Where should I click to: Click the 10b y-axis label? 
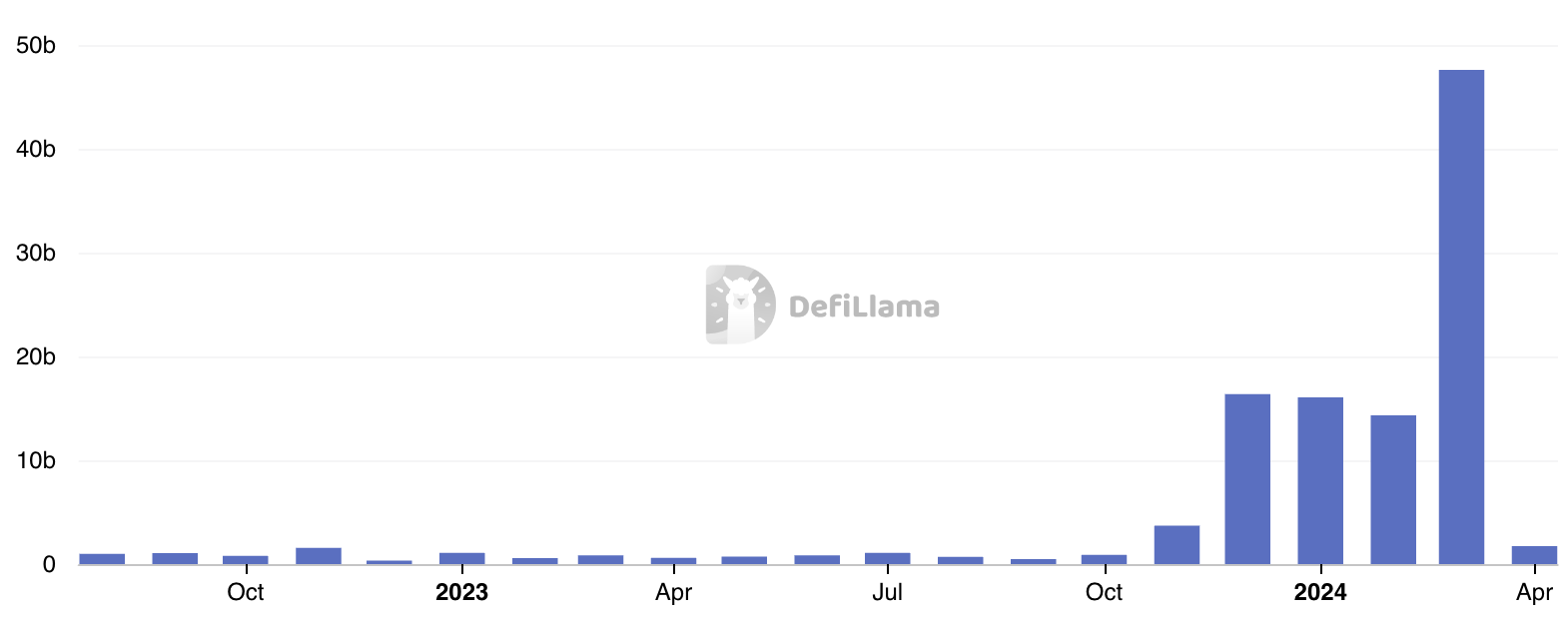coord(36,461)
